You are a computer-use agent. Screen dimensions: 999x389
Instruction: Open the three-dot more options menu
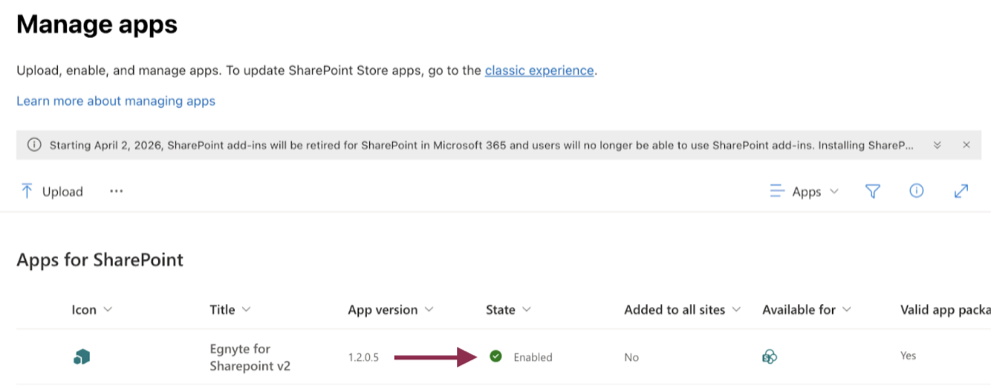coord(116,191)
